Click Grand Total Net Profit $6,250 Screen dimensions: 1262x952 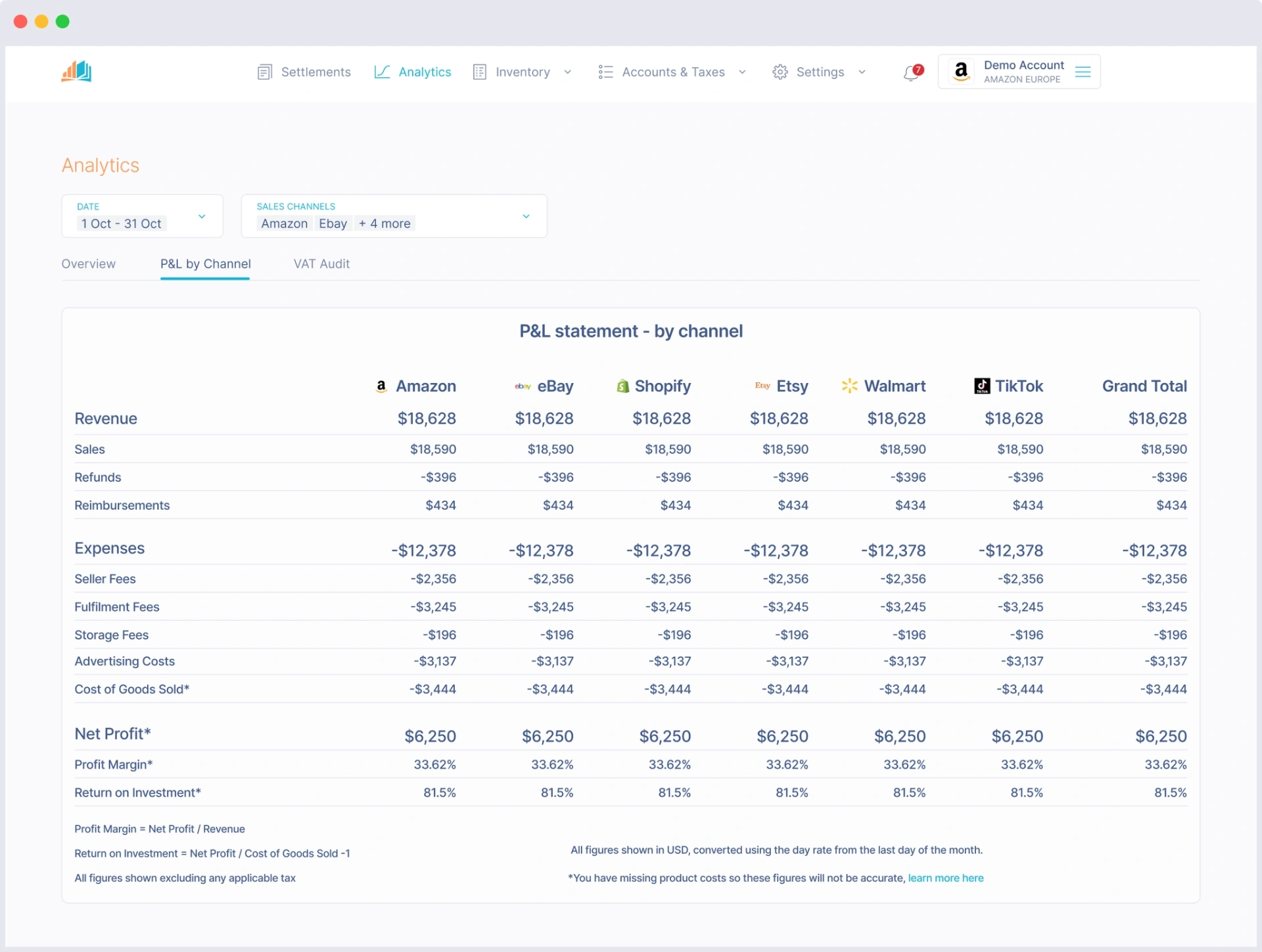click(x=1161, y=737)
